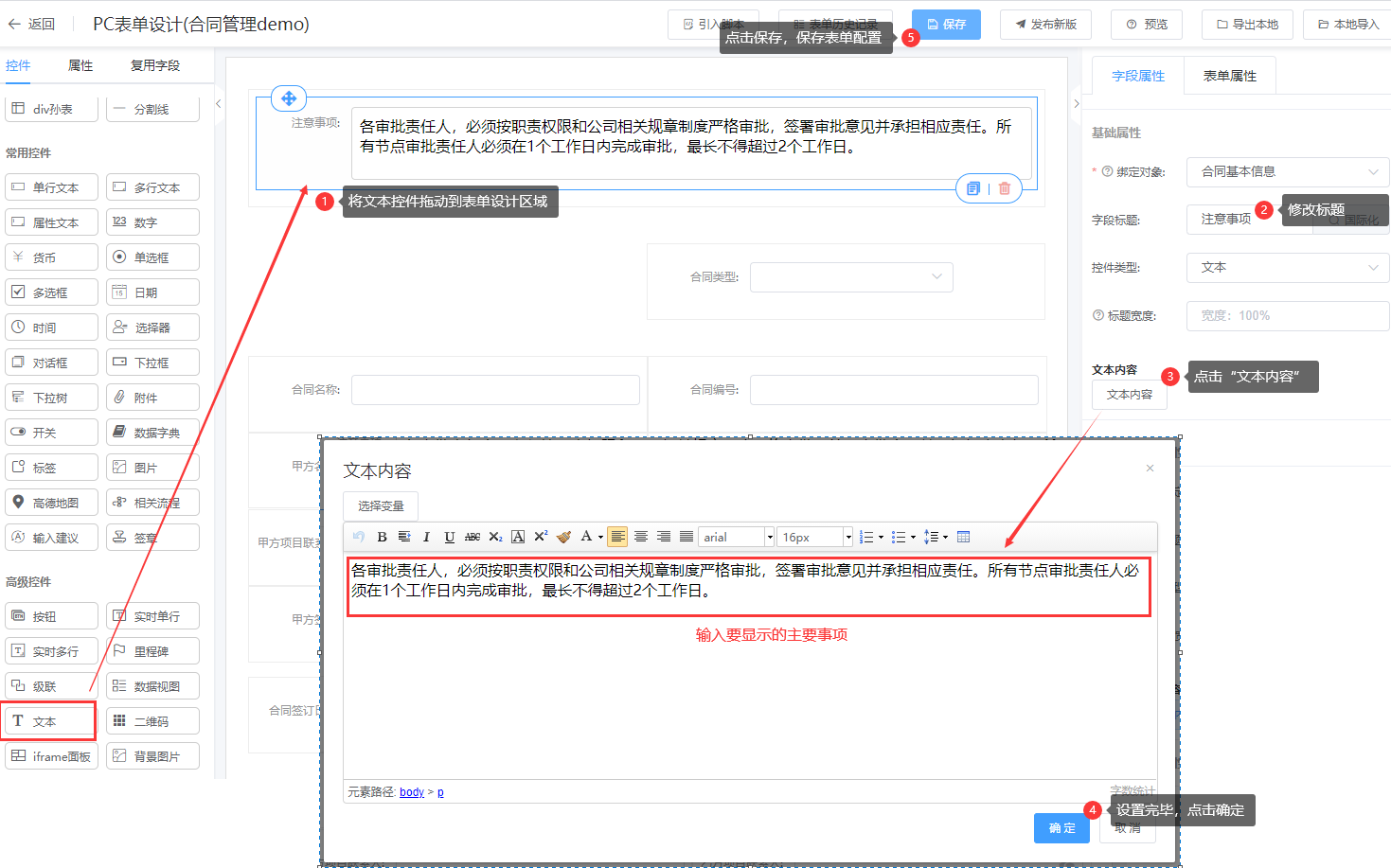
Task: Click the blue move handle on selected field
Action: [289, 98]
